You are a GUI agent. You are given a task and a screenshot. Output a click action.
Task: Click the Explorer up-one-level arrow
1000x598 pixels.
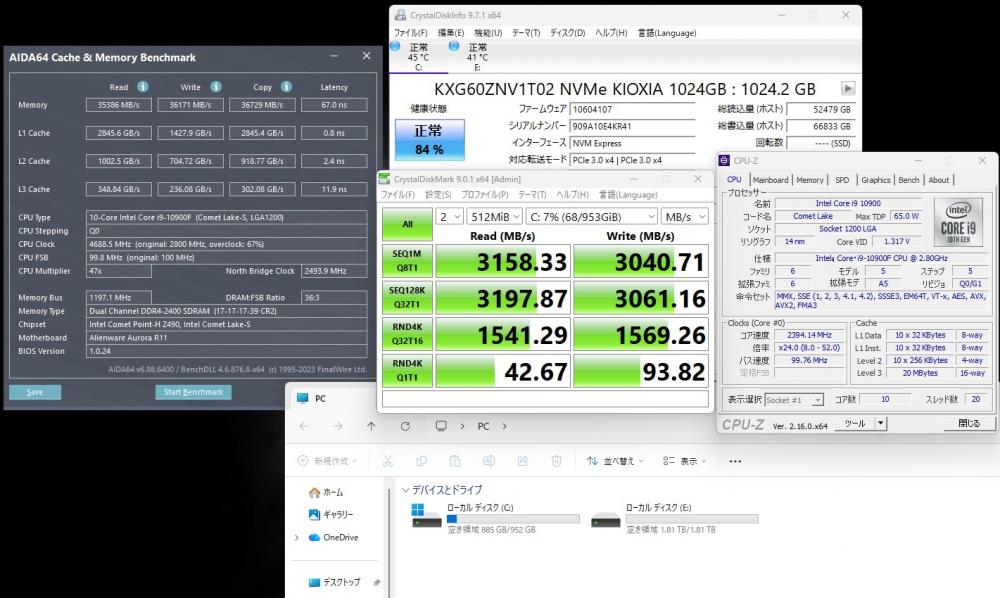click(371, 426)
